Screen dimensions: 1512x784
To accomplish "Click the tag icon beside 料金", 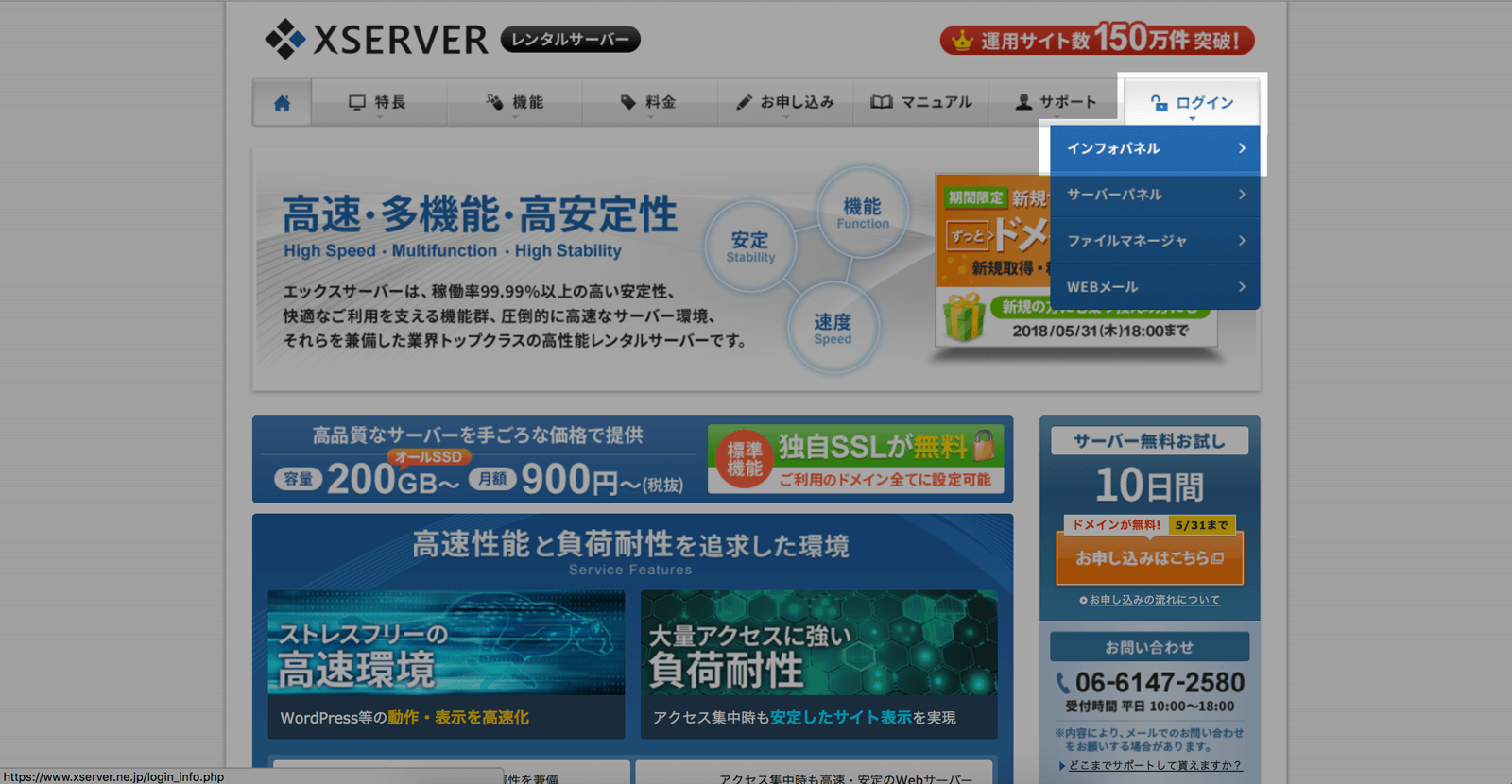I will pyautogui.click(x=628, y=102).
